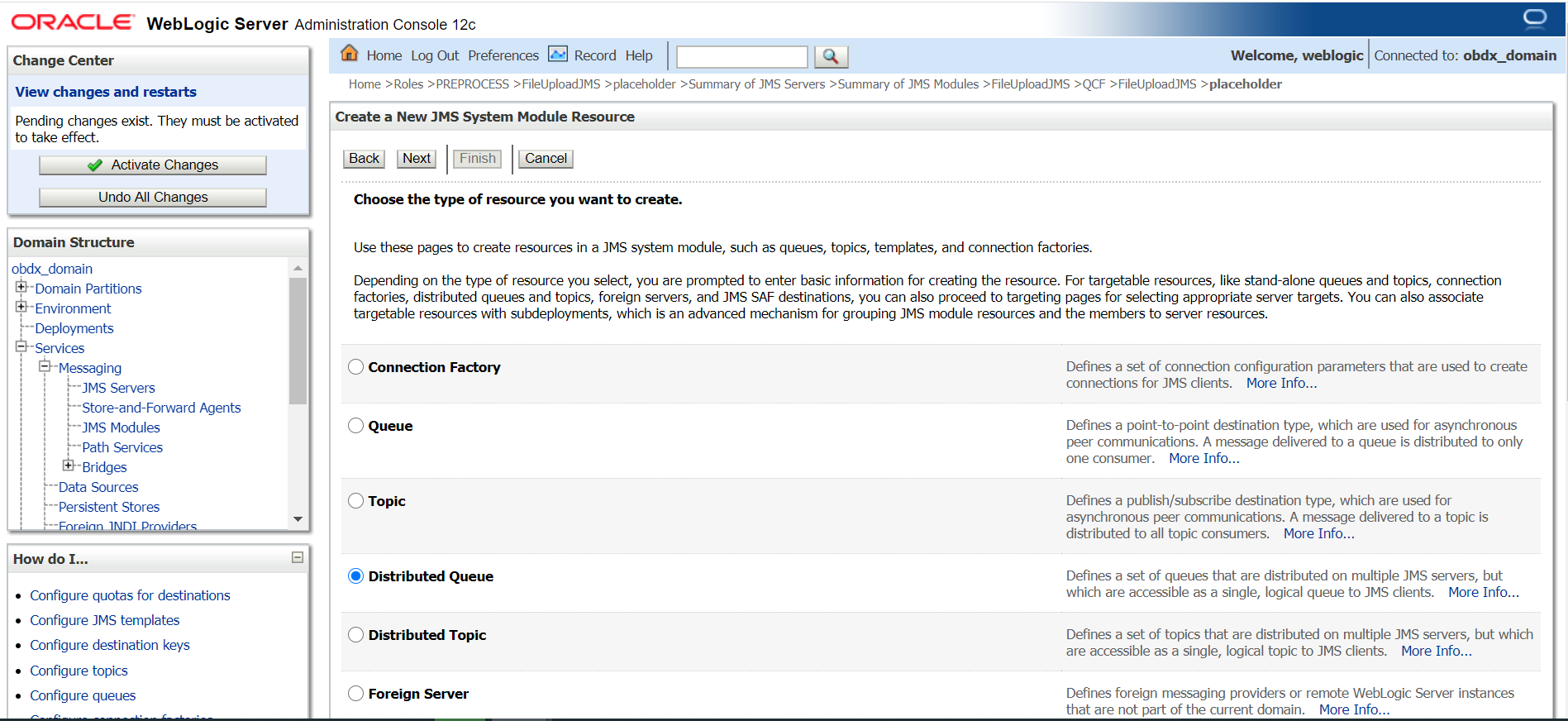
Task: Open View changes and restarts link
Action: 106,92
